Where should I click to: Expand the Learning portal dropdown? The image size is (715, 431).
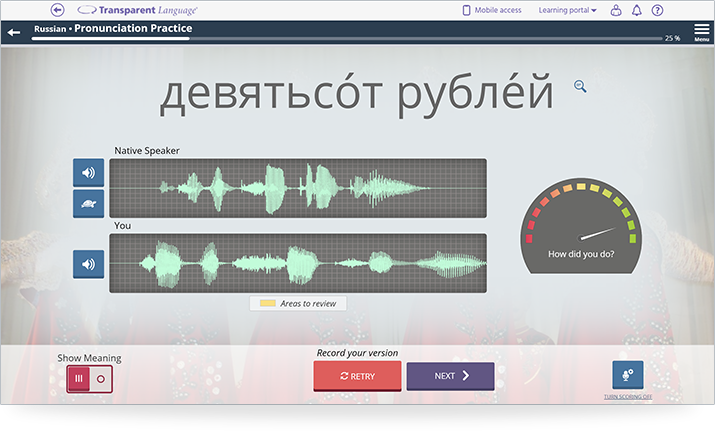coord(567,10)
